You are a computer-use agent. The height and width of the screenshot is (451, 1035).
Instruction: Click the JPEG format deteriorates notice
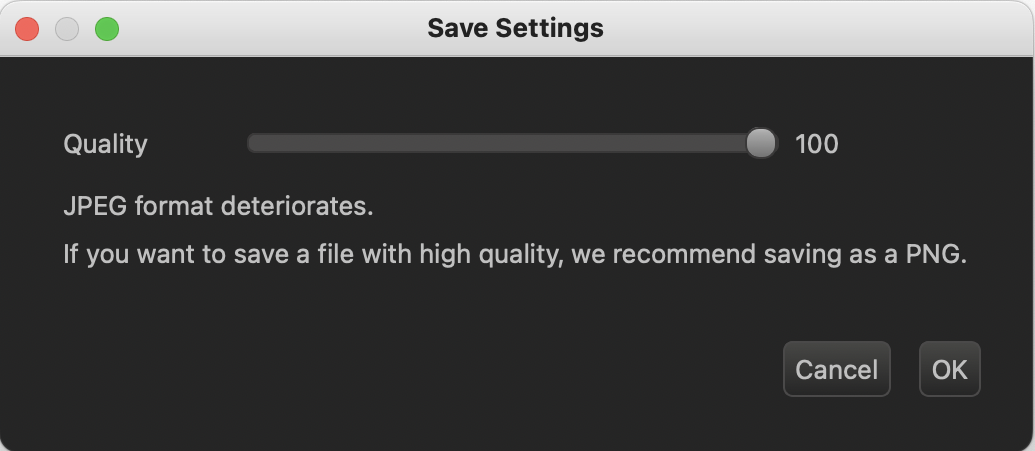click(x=218, y=207)
